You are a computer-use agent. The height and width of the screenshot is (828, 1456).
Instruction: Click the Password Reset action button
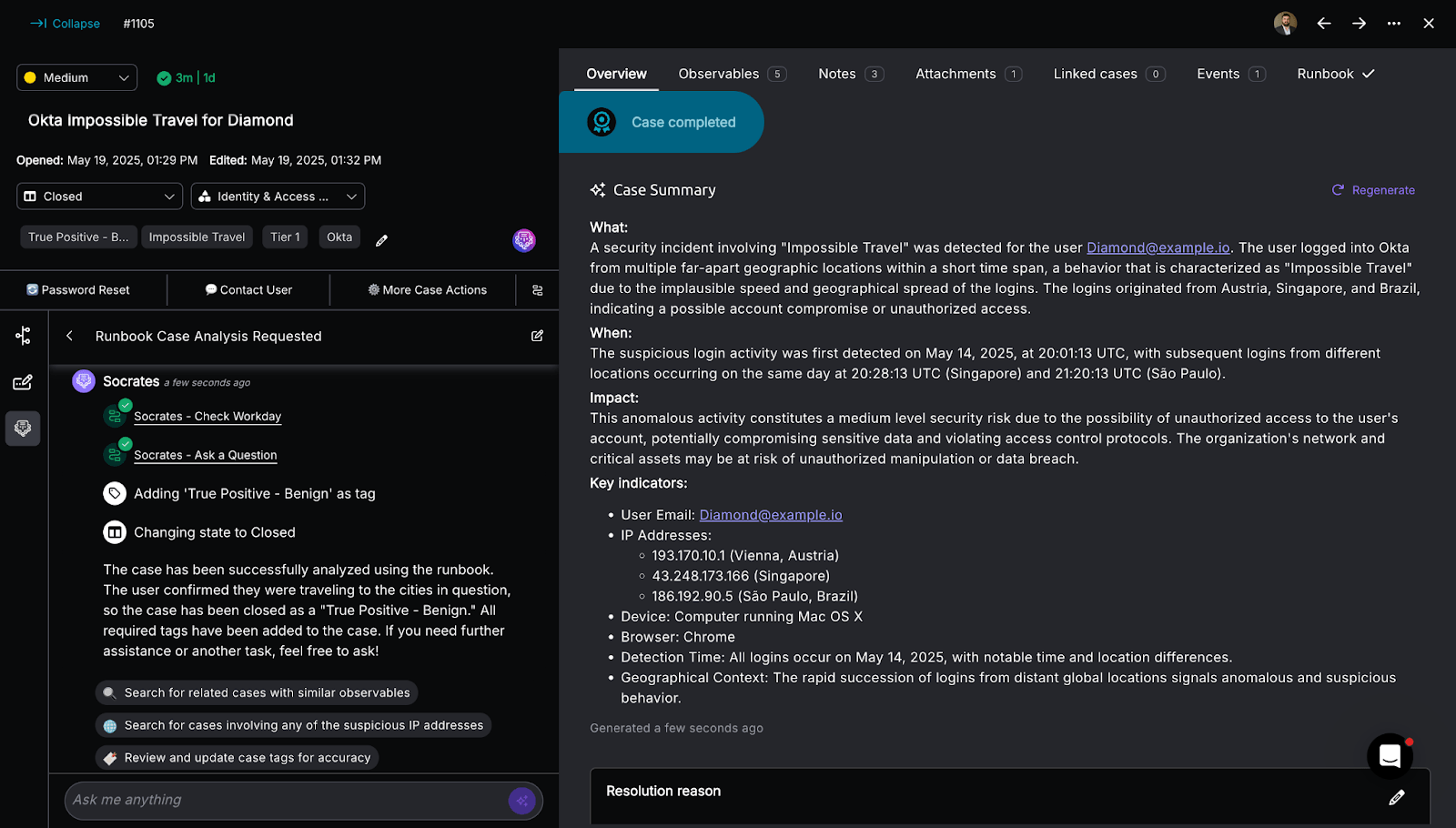click(78, 289)
